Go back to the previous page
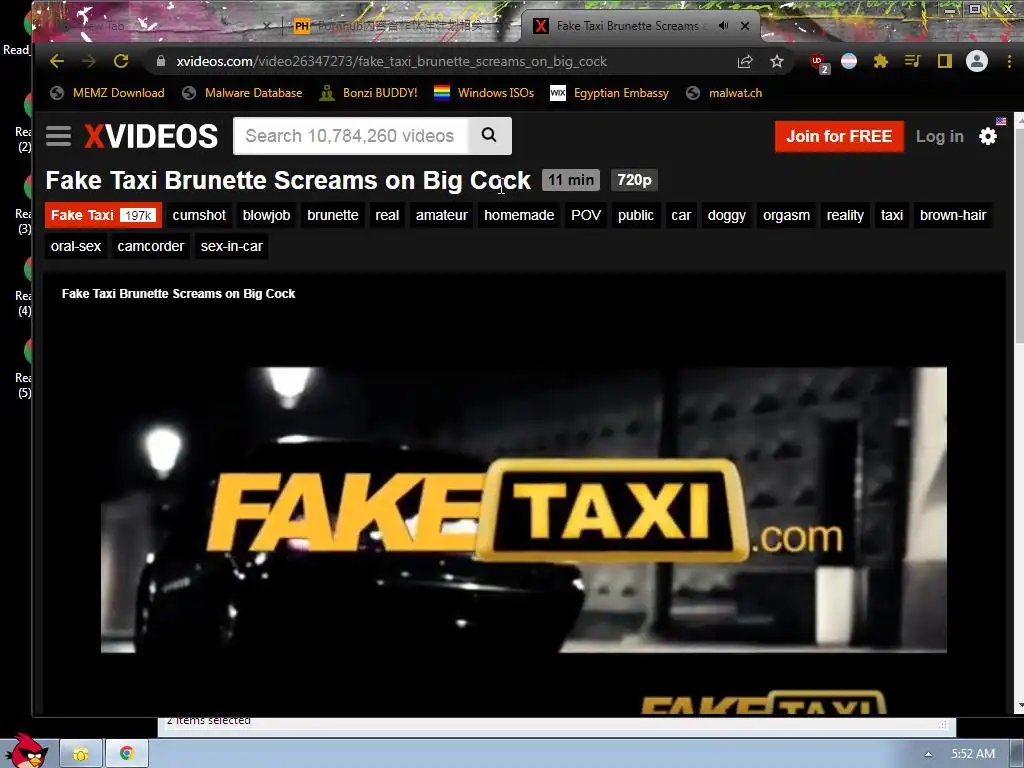 (x=57, y=61)
